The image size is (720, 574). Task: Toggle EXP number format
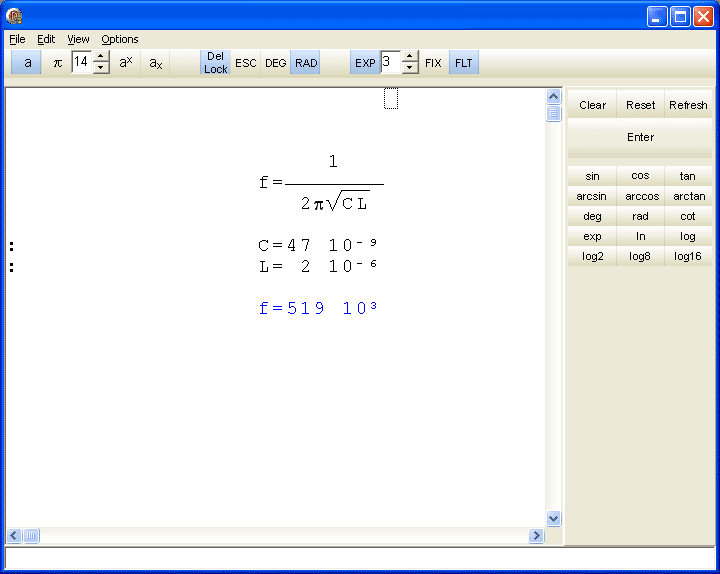pos(365,62)
